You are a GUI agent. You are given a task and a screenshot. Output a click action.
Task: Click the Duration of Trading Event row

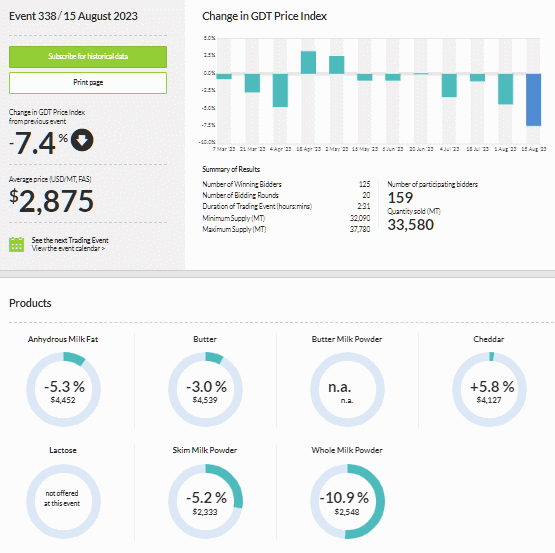pyautogui.click(x=286, y=206)
